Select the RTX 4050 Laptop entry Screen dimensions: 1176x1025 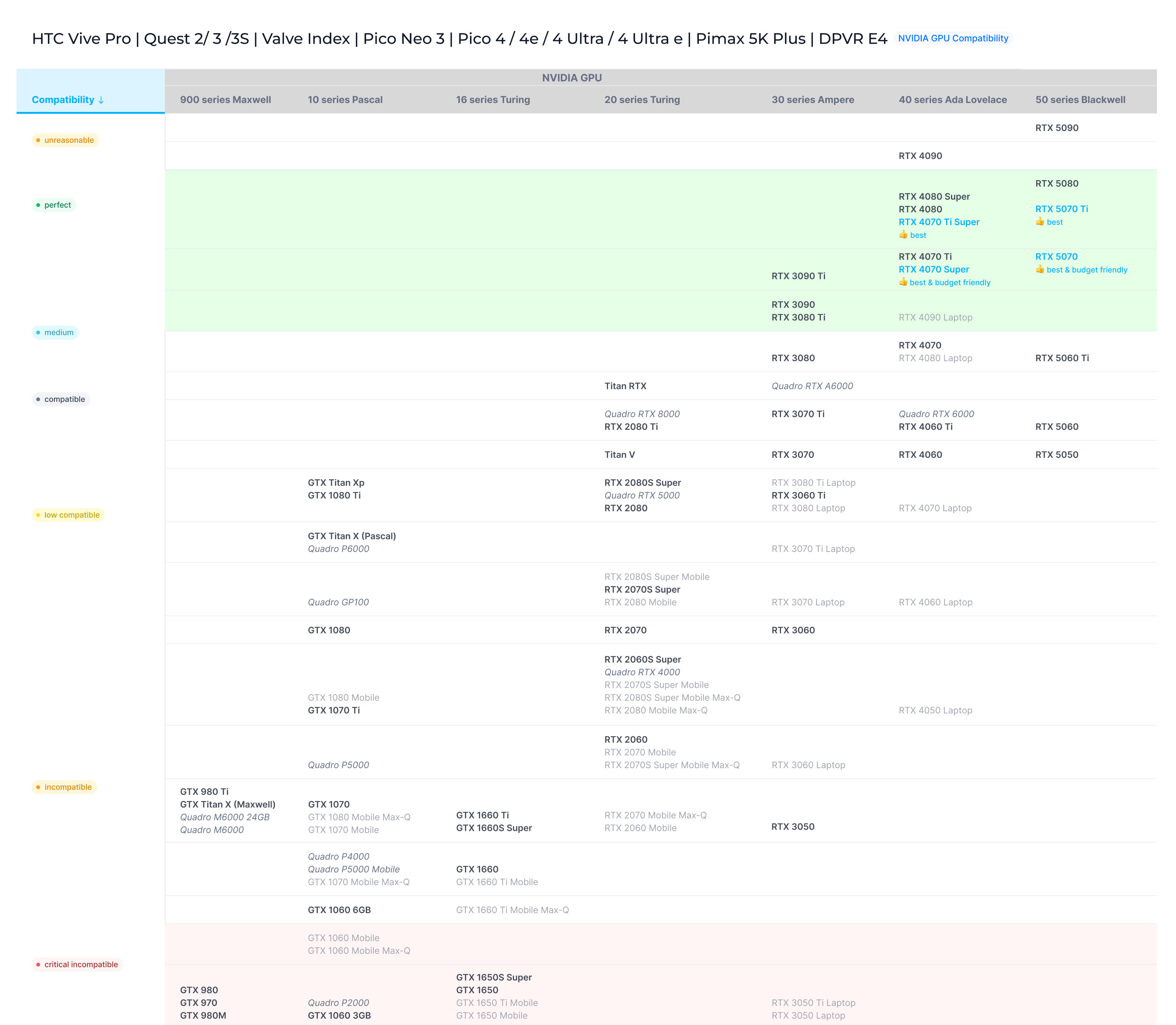pos(935,710)
